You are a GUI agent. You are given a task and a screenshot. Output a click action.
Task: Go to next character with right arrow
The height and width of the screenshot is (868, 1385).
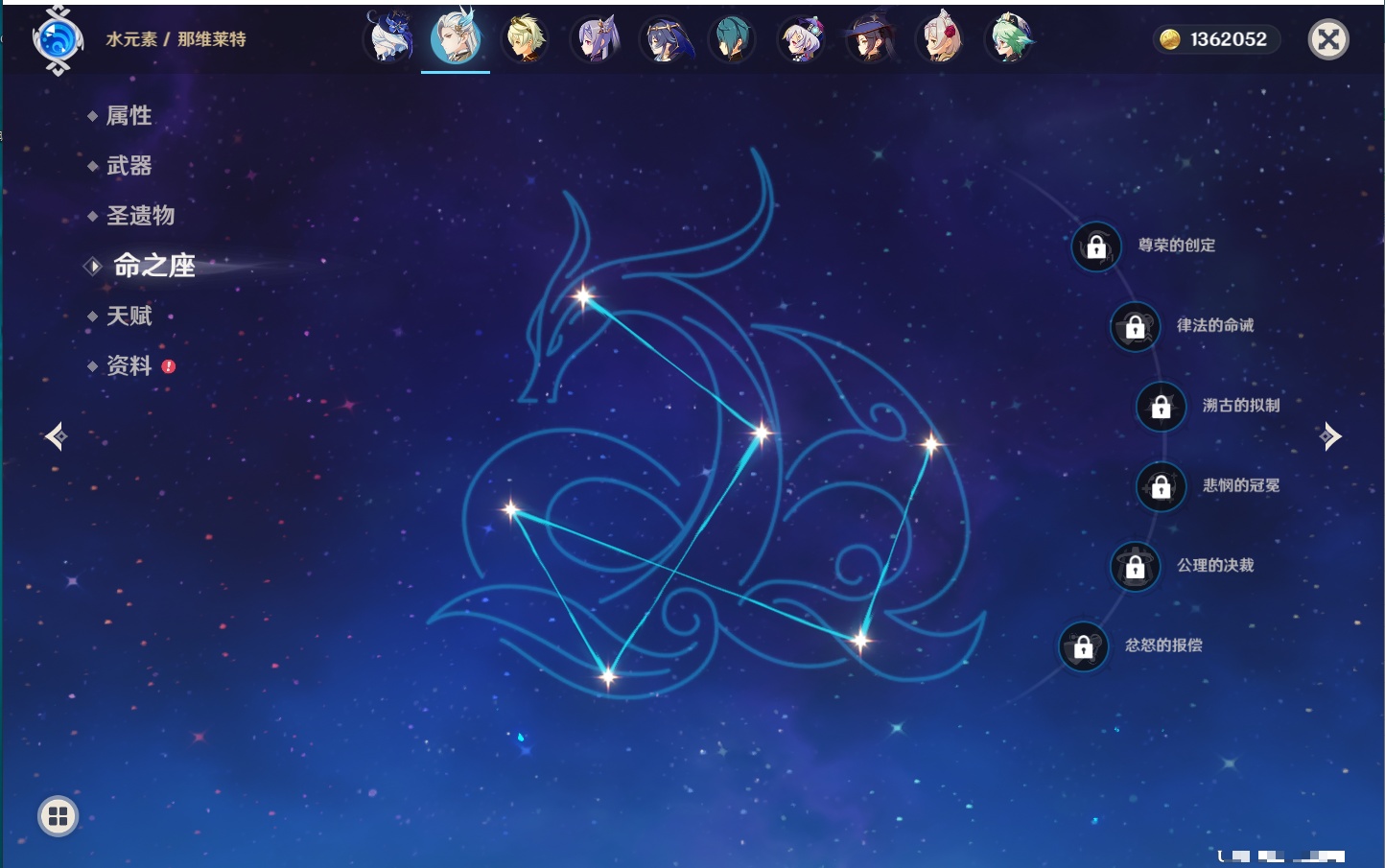point(1330,436)
